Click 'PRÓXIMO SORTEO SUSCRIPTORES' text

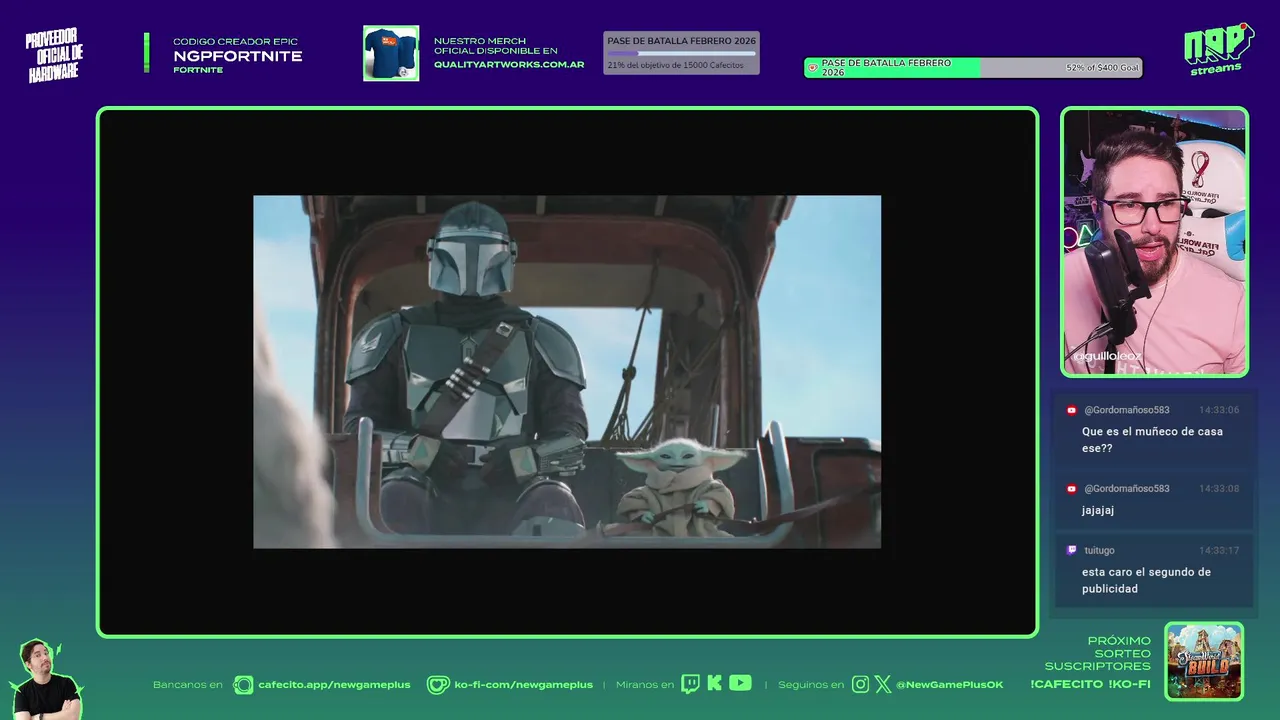pyautogui.click(x=1098, y=653)
